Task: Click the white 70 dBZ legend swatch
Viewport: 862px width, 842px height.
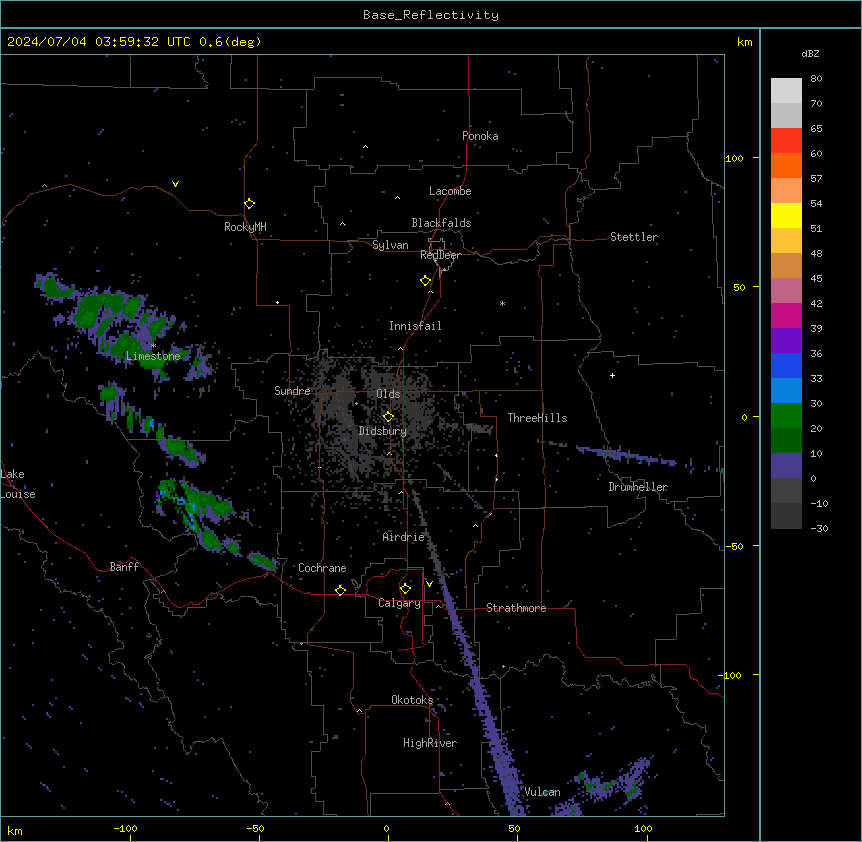Action: [x=786, y=91]
